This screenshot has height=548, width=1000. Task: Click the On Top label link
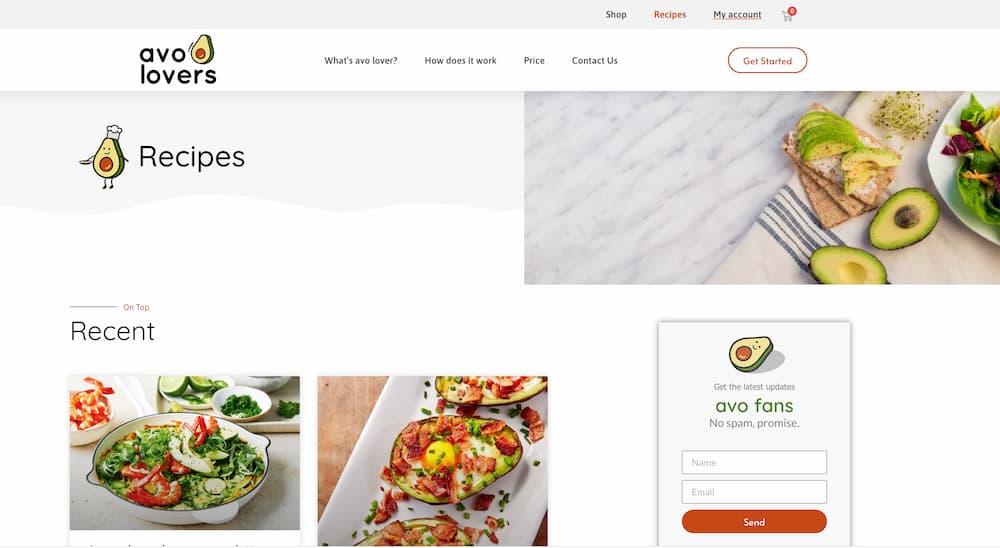pyautogui.click(x=136, y=307)
